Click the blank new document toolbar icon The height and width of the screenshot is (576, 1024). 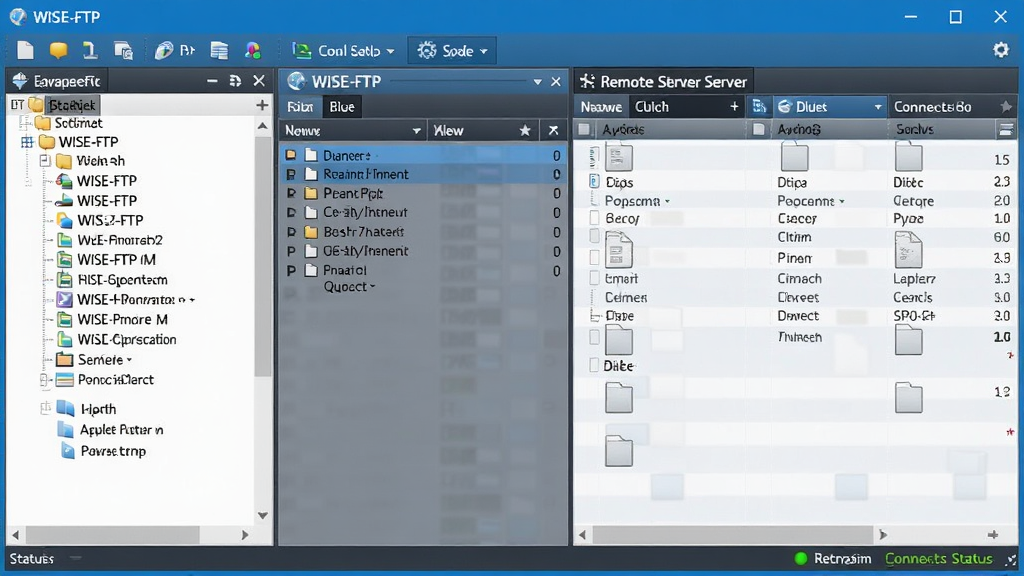[25, 50]
